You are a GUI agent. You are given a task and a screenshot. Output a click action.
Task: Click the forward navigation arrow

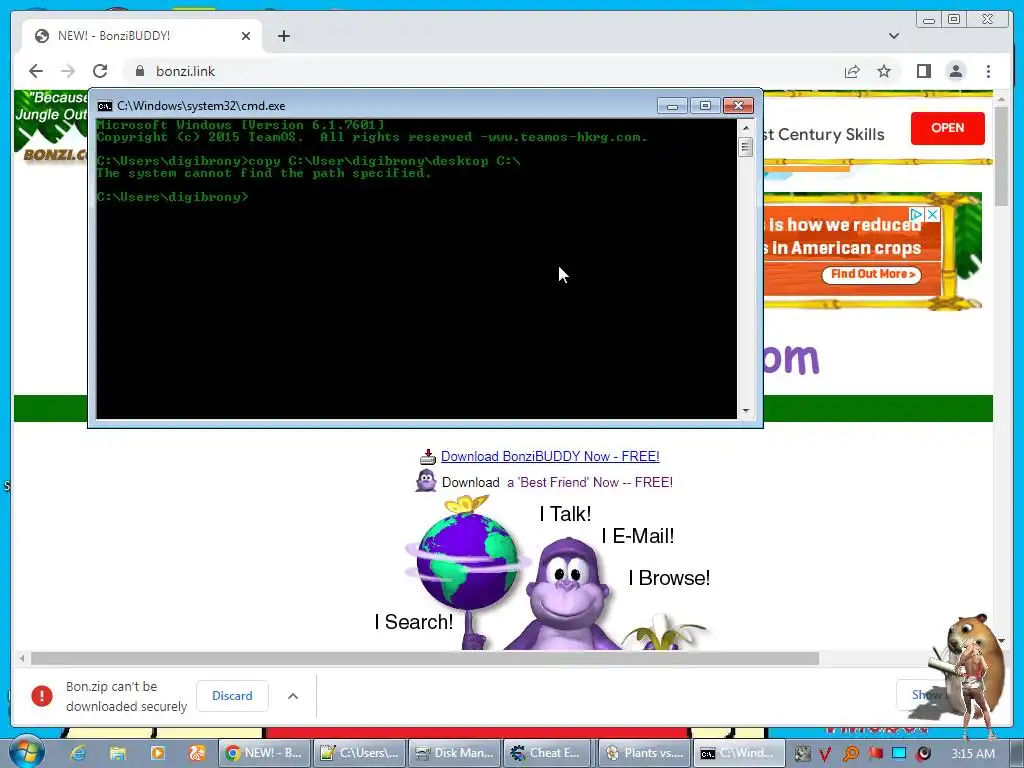[x=68, y=71]
